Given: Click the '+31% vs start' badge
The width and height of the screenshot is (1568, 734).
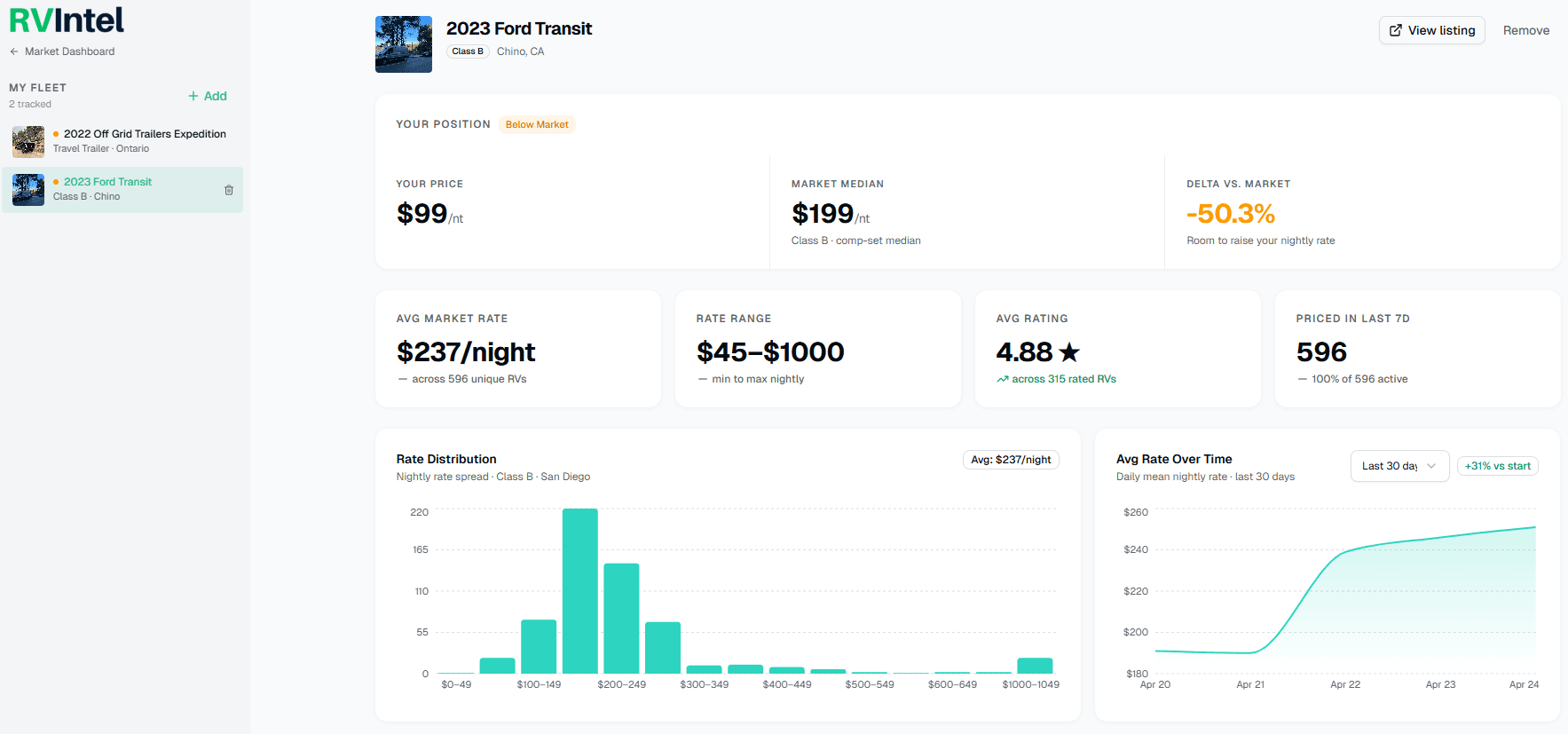Looking at the screenshot, I should (x=1498, y=466).
